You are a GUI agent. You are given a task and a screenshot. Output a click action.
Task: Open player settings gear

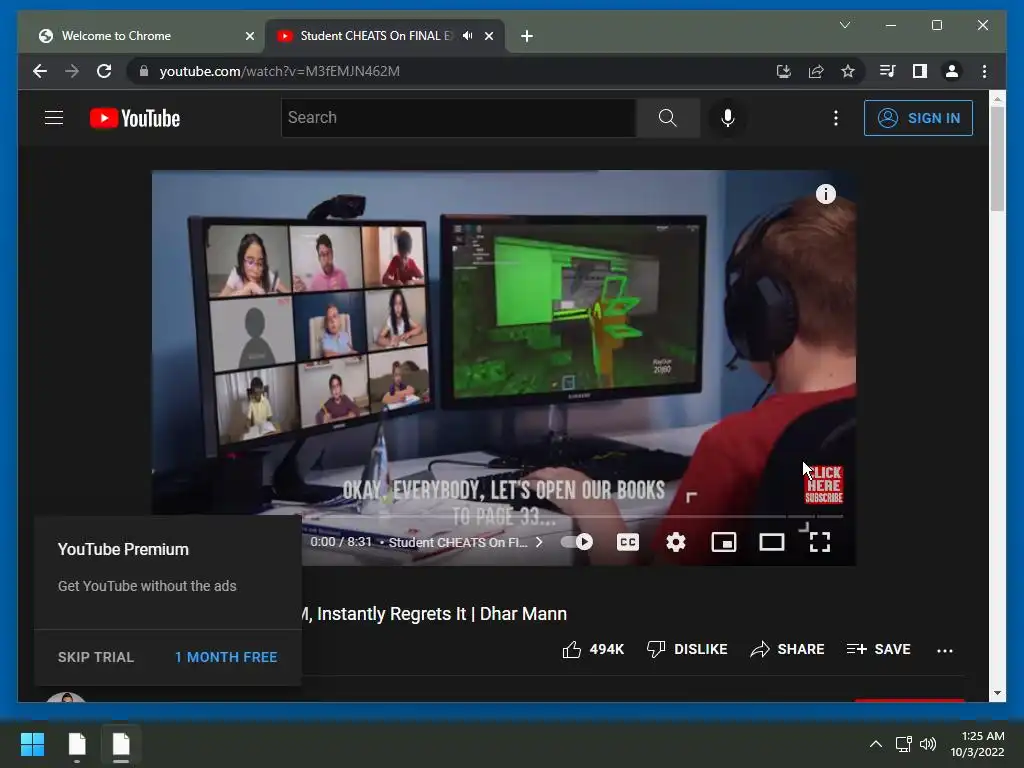tap(676, 542)
